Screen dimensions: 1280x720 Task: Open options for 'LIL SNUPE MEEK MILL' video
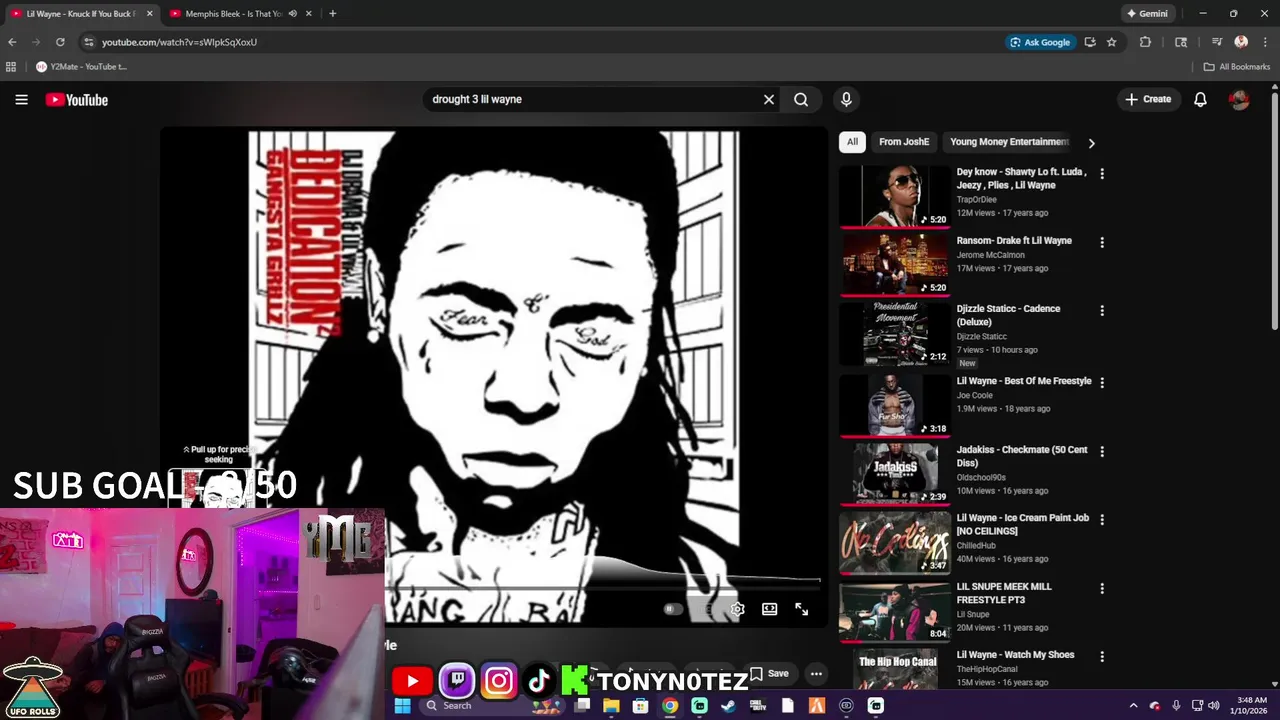(1102, 588)
